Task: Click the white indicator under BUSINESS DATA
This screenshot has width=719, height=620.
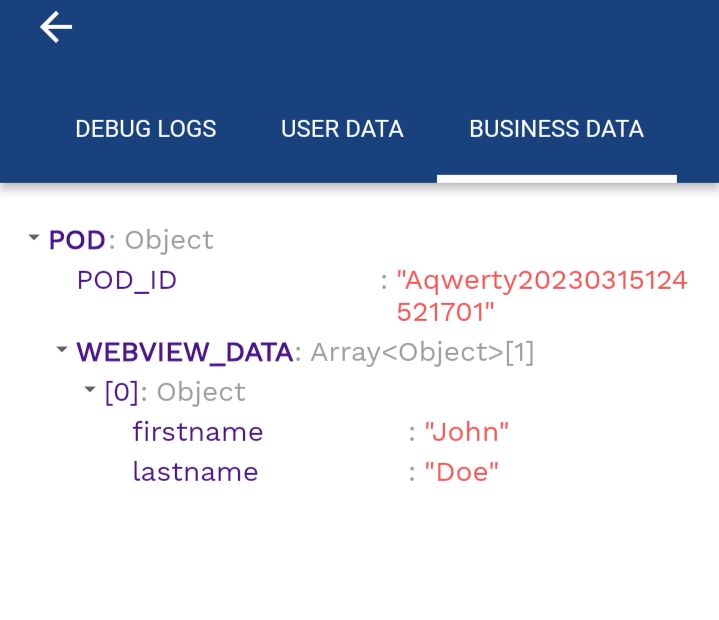Action: pyautogui.click(x=557, y=179)
